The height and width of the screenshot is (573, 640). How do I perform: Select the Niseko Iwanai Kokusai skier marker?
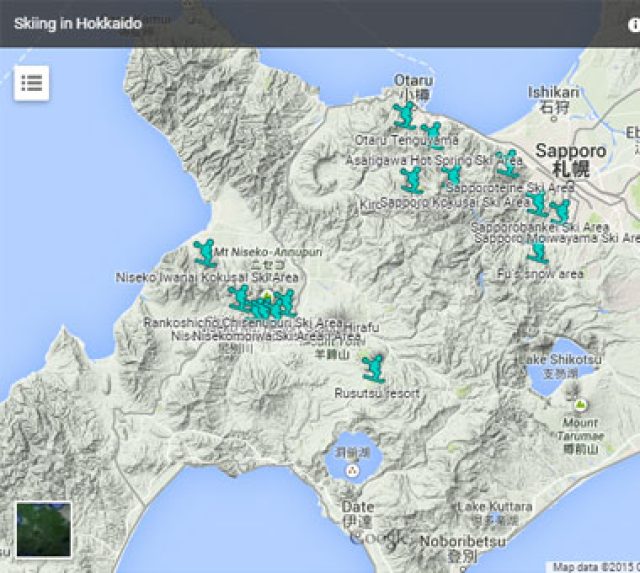pos(205,253)
